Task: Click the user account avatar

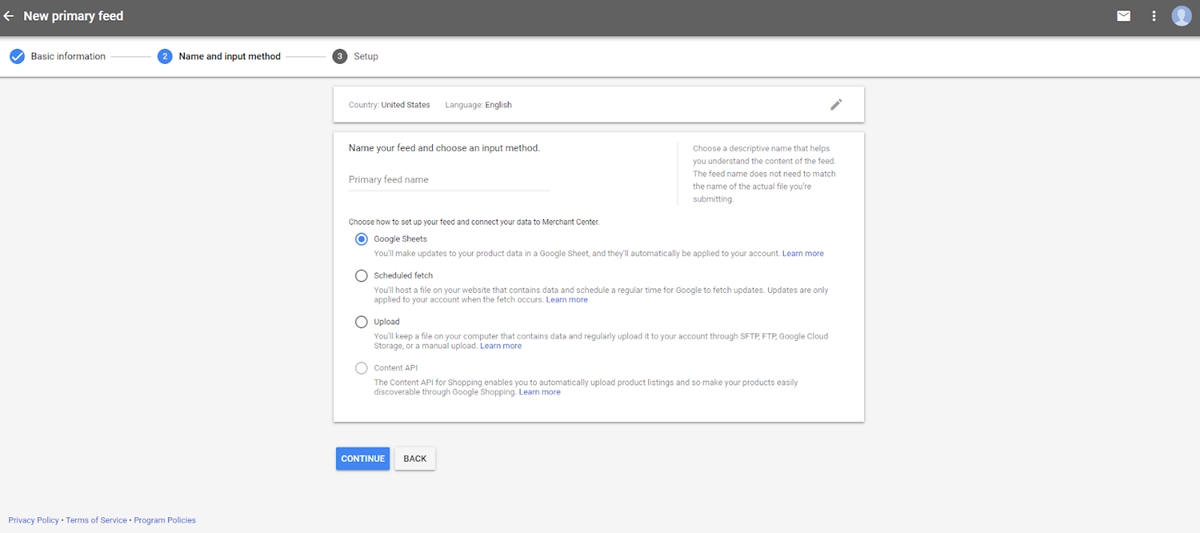Action: click(1181, 16)
